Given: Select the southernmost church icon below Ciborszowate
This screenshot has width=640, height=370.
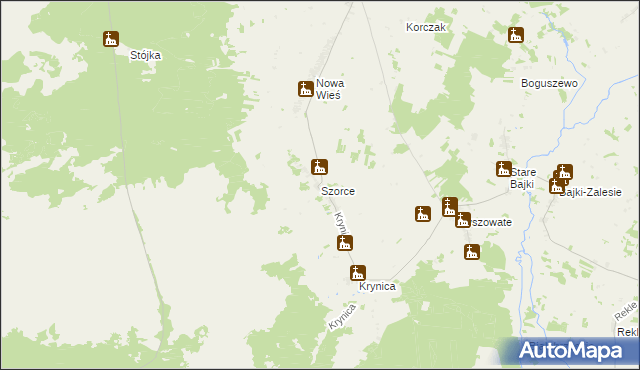Looking at the screenshot, I should point(472,252).
